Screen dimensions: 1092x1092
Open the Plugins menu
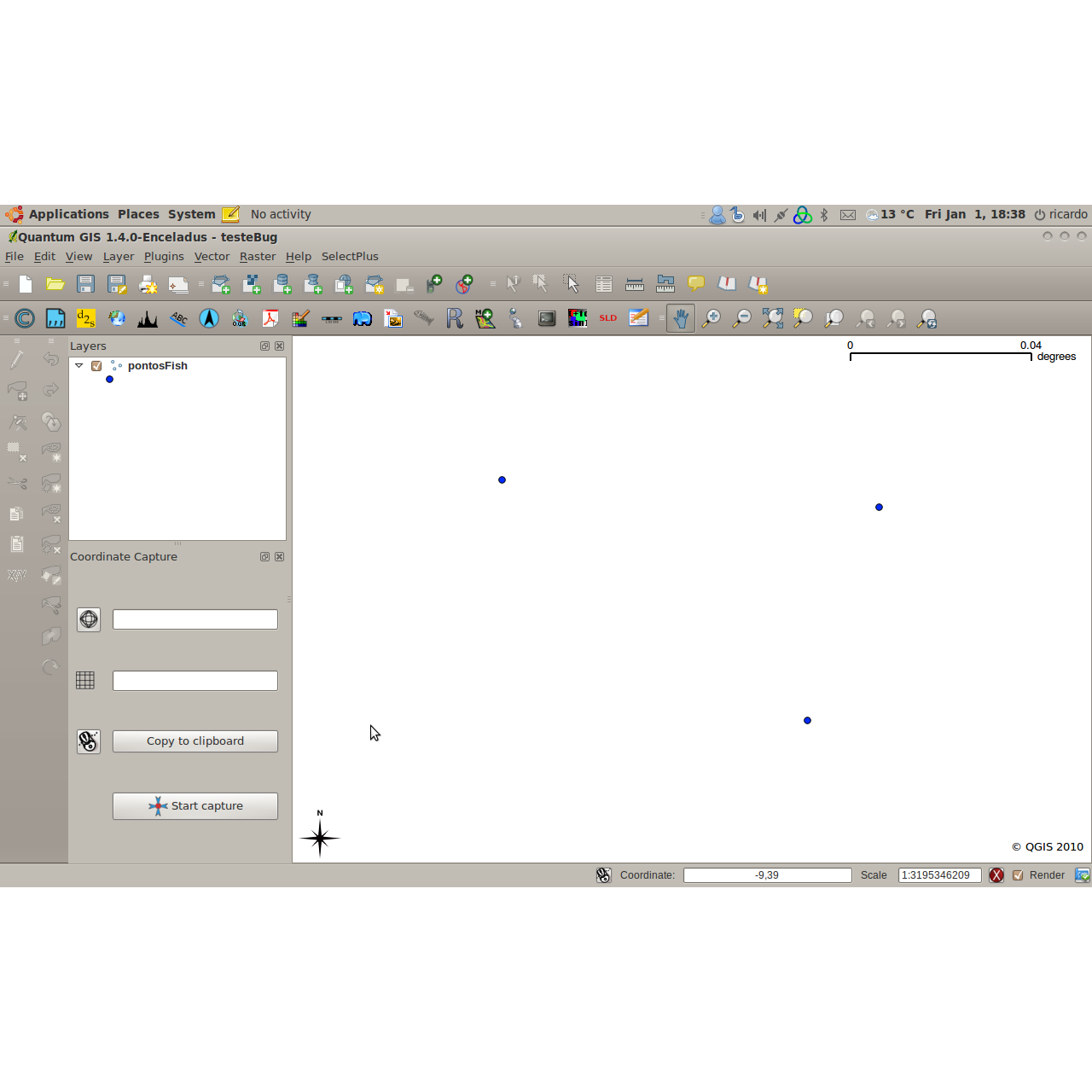coord(164,256)
